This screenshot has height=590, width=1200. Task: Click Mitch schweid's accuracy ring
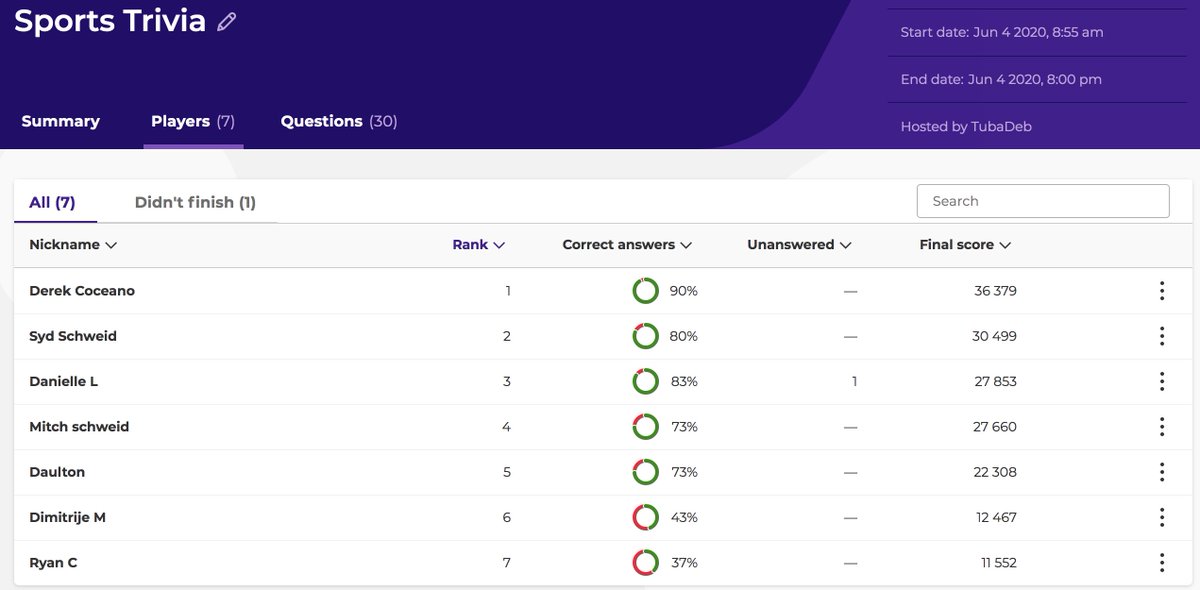(645, 427)
